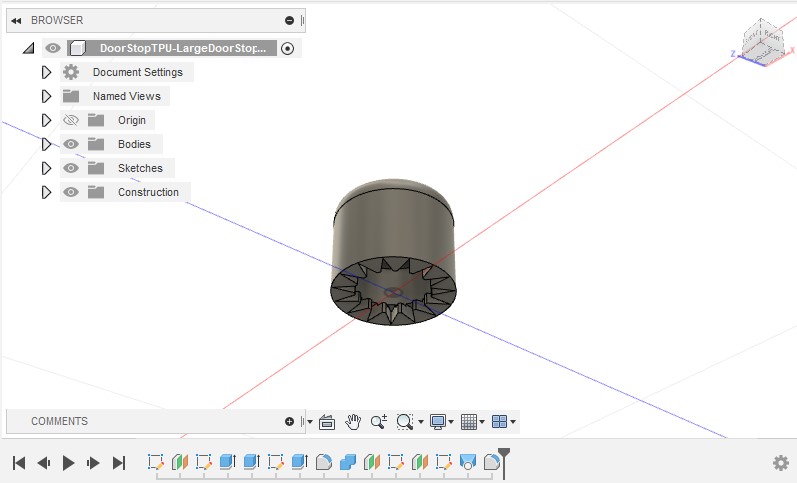
Task: Activate the Pan hand tool
Action: tap(353, 422)
